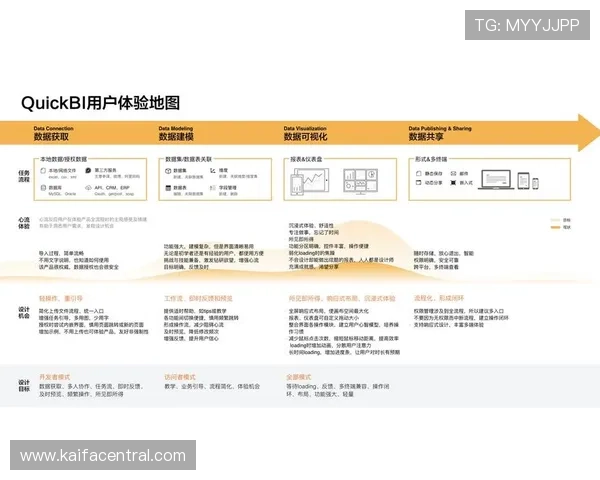600x480 pixels.
Task: Click the light-colored legend swatch for 目标
Action: pos(555,220)
